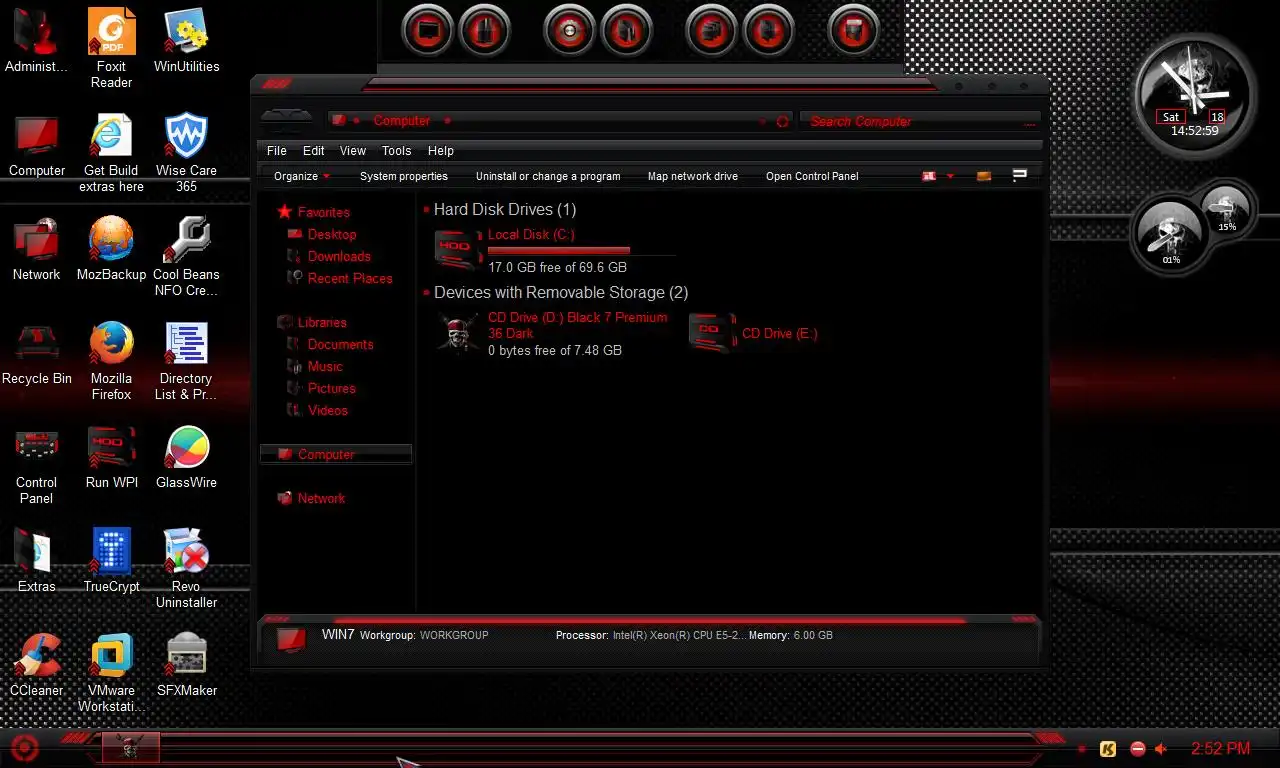The width and height of the screenshot is (1280, 768).
Task: Open Desktop under Favorites
Action: coord(321,234)
